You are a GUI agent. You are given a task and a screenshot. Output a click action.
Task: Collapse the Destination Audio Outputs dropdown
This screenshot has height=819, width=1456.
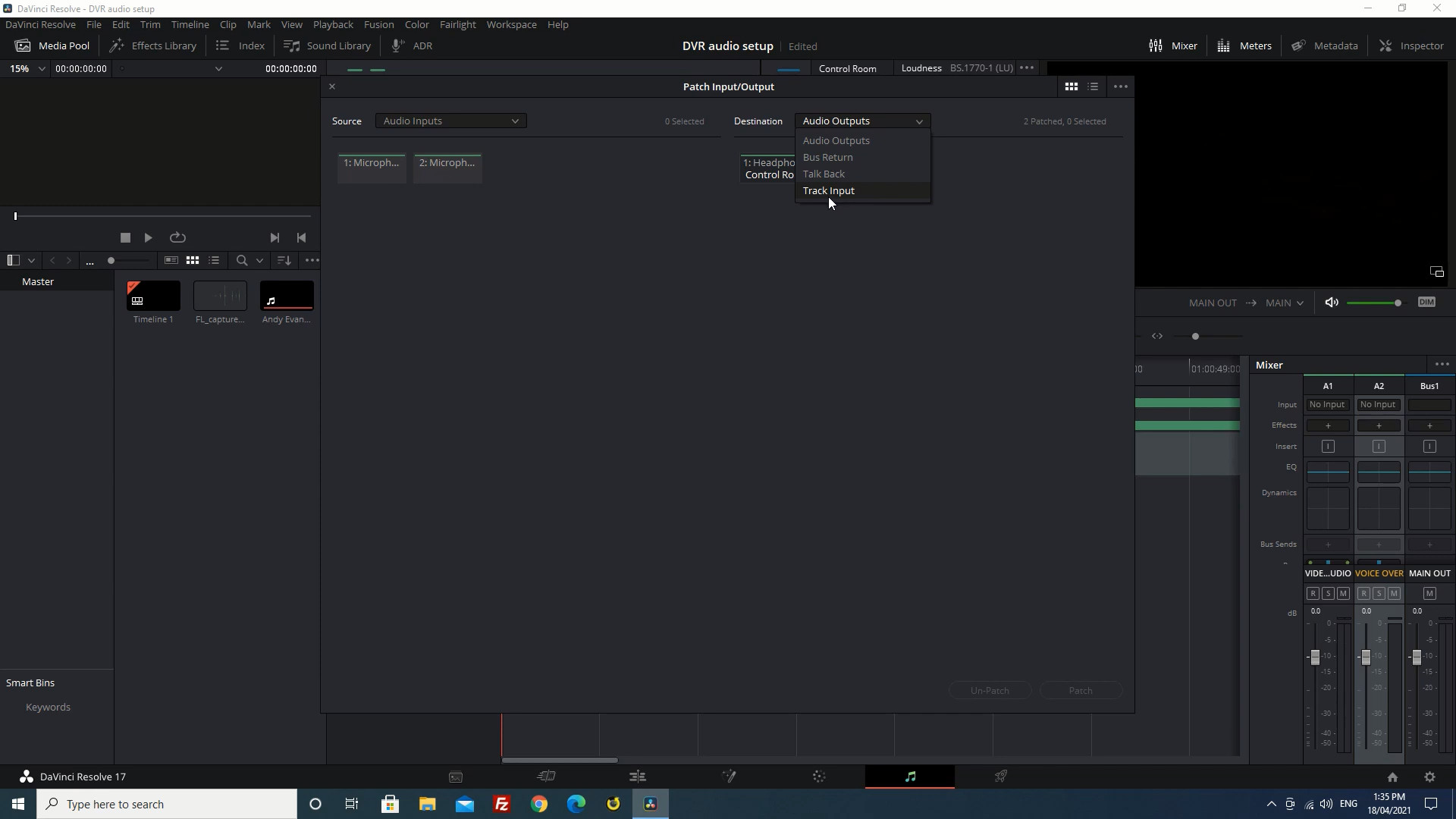[x=862, y=121]
